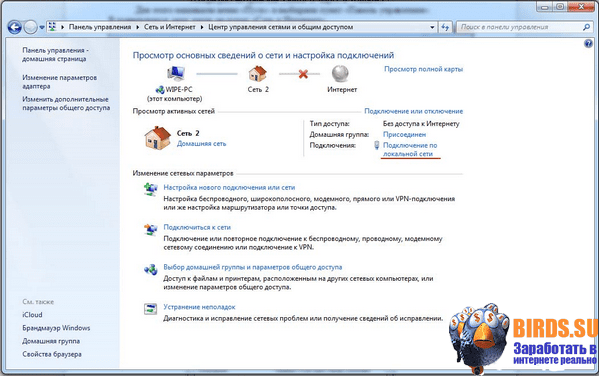Screen dimensions: 599x376
Task: Open Help via question mark icon
Action: [x=588, y=44]
